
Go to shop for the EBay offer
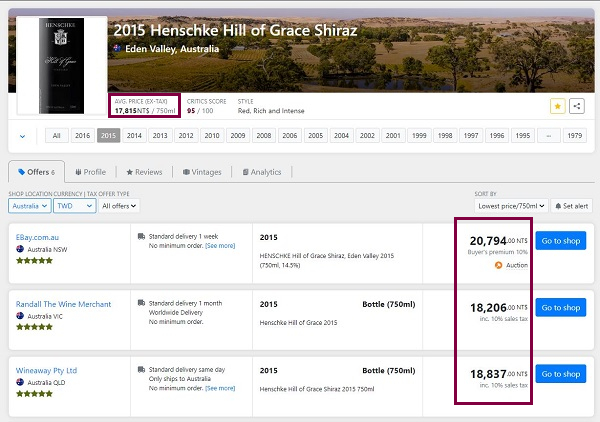click(x=561, y=241)
